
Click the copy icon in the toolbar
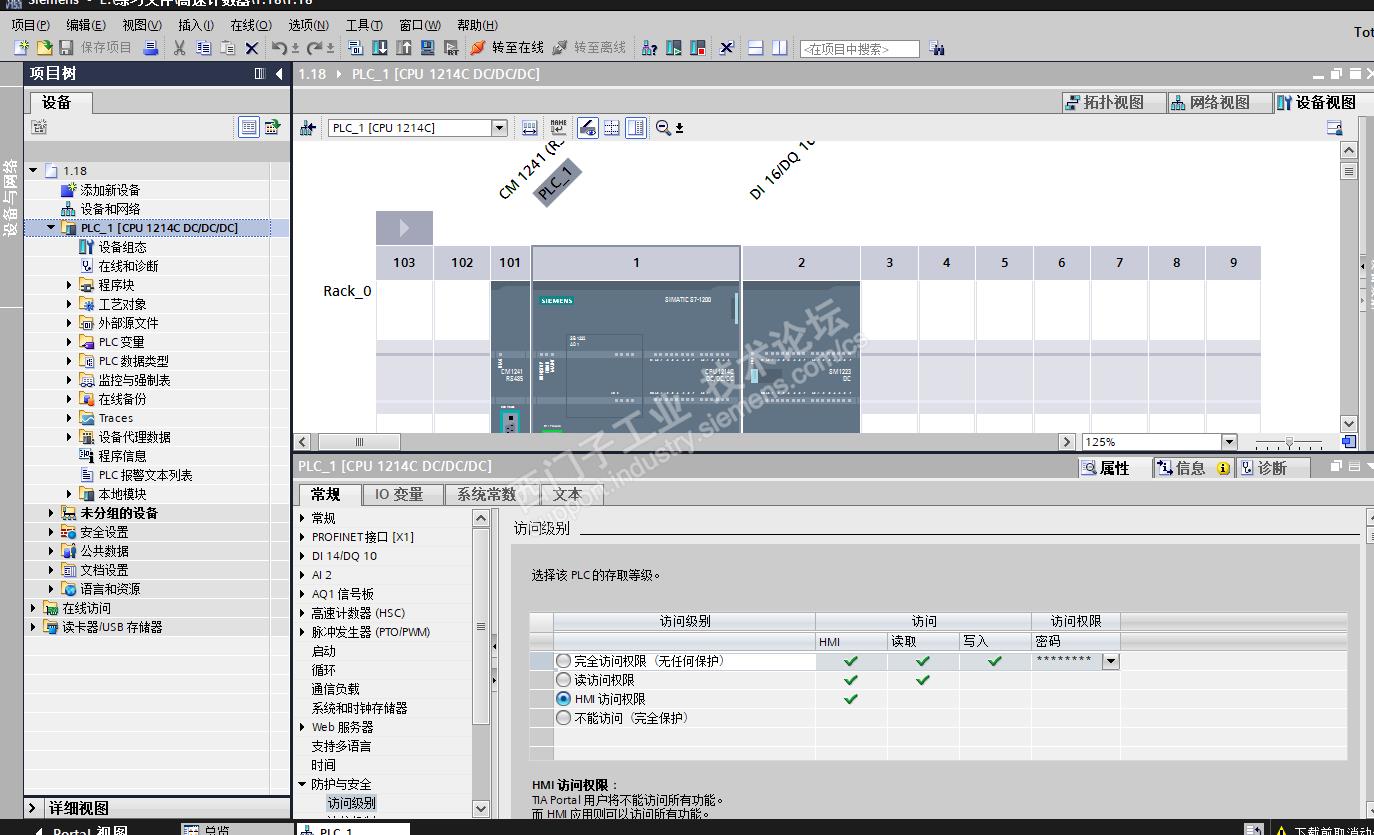point(204,48)
